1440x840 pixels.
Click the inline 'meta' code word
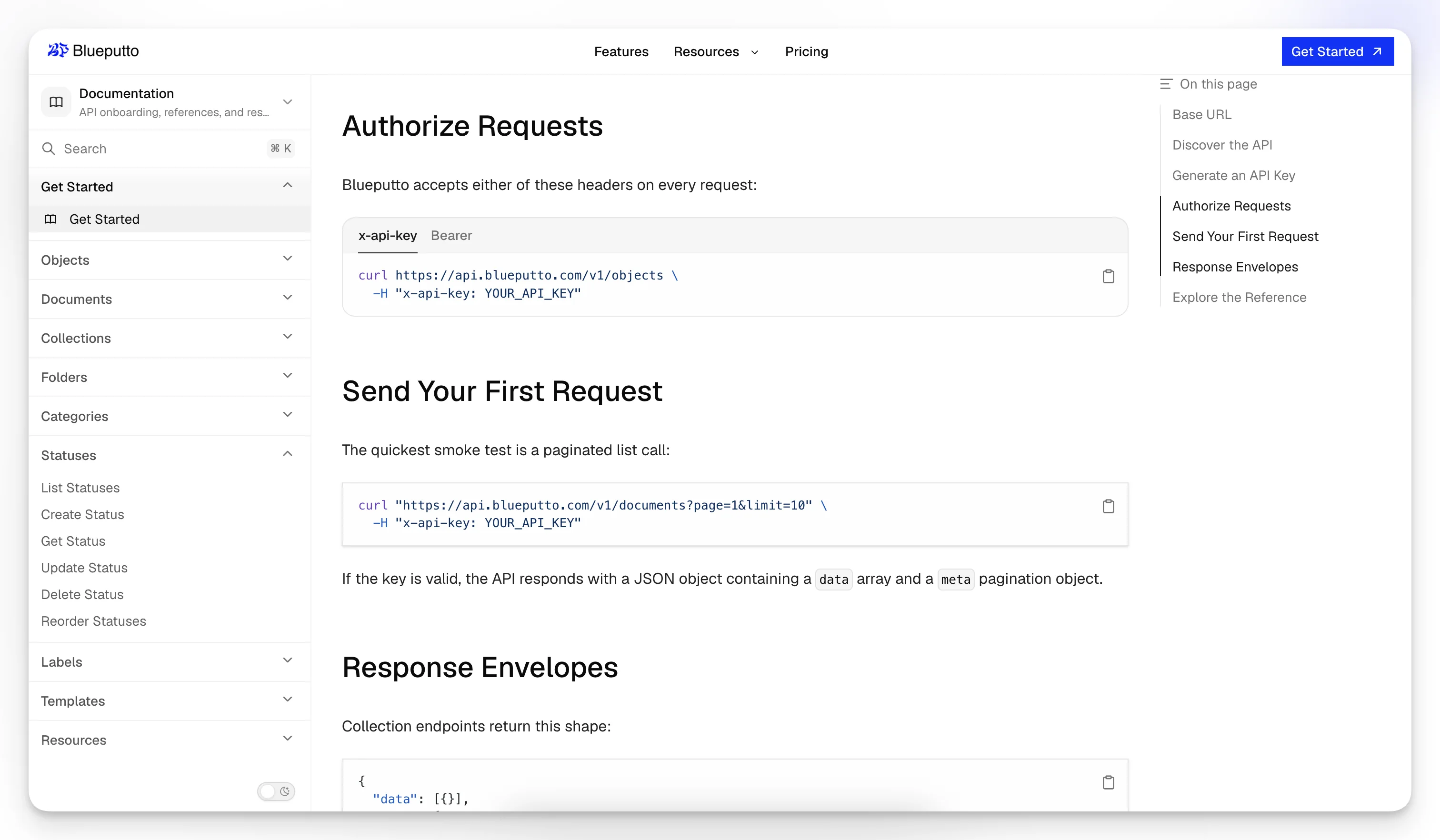coord(955,580)
